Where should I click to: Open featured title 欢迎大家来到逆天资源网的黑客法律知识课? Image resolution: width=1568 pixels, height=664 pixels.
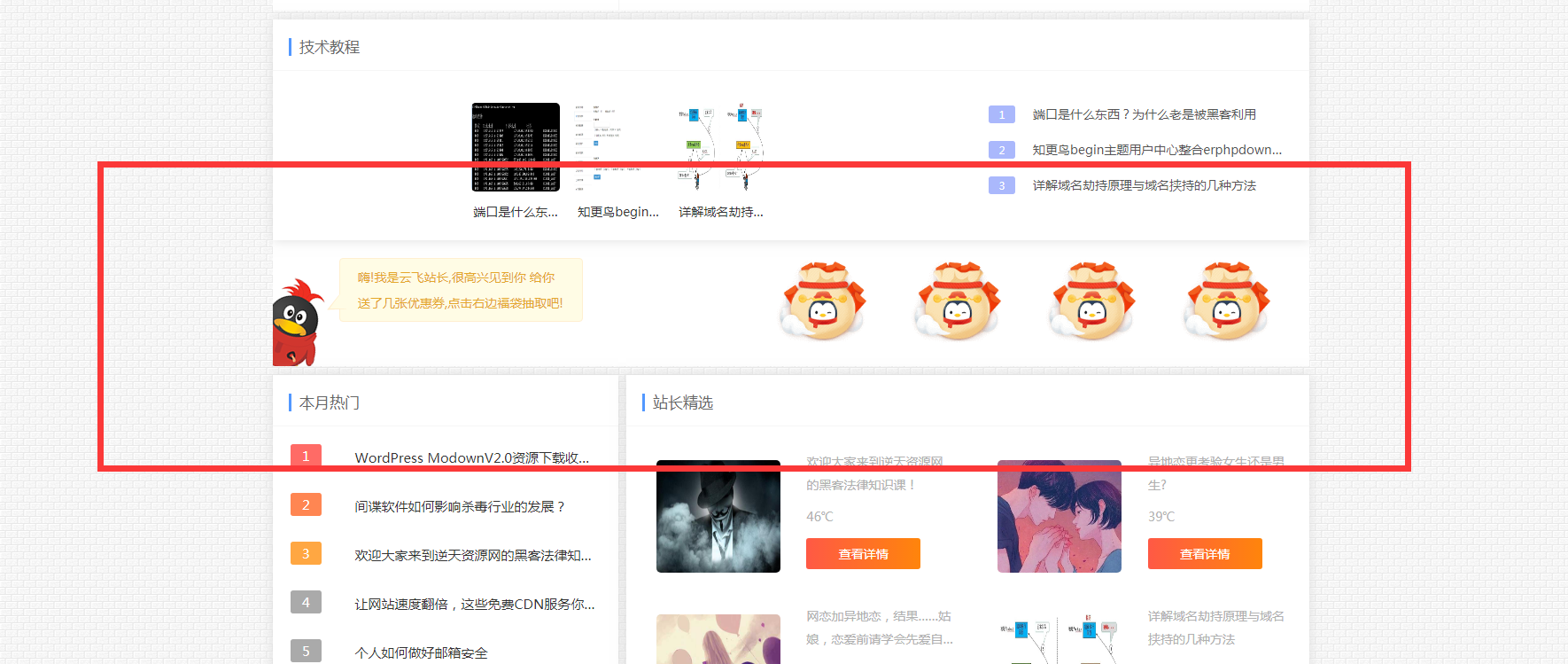(x=874, y=473)
